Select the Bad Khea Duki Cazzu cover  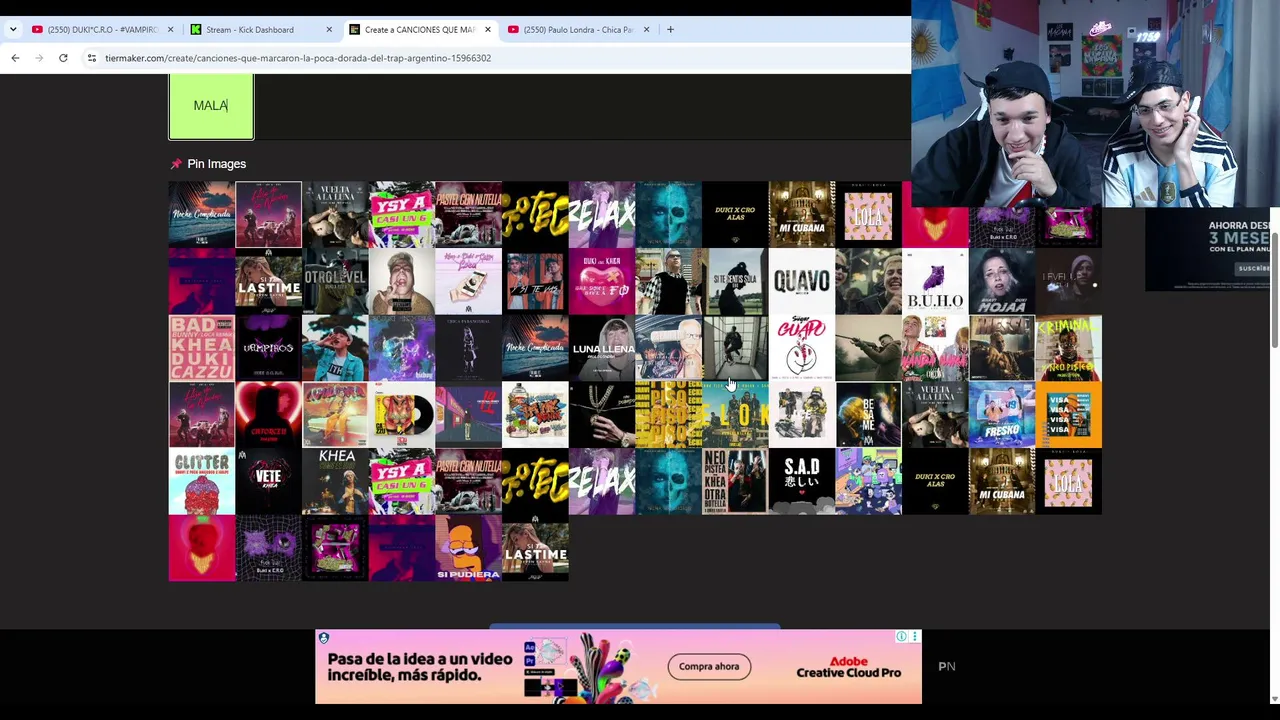coord(202,348)
